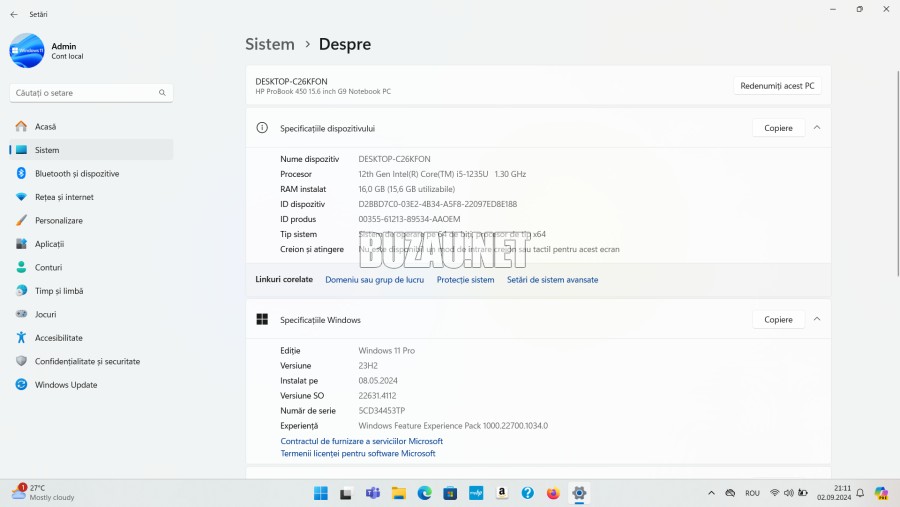Click the battery tray icon
Viewport: 900px width, 507px height.
point(803,493)
